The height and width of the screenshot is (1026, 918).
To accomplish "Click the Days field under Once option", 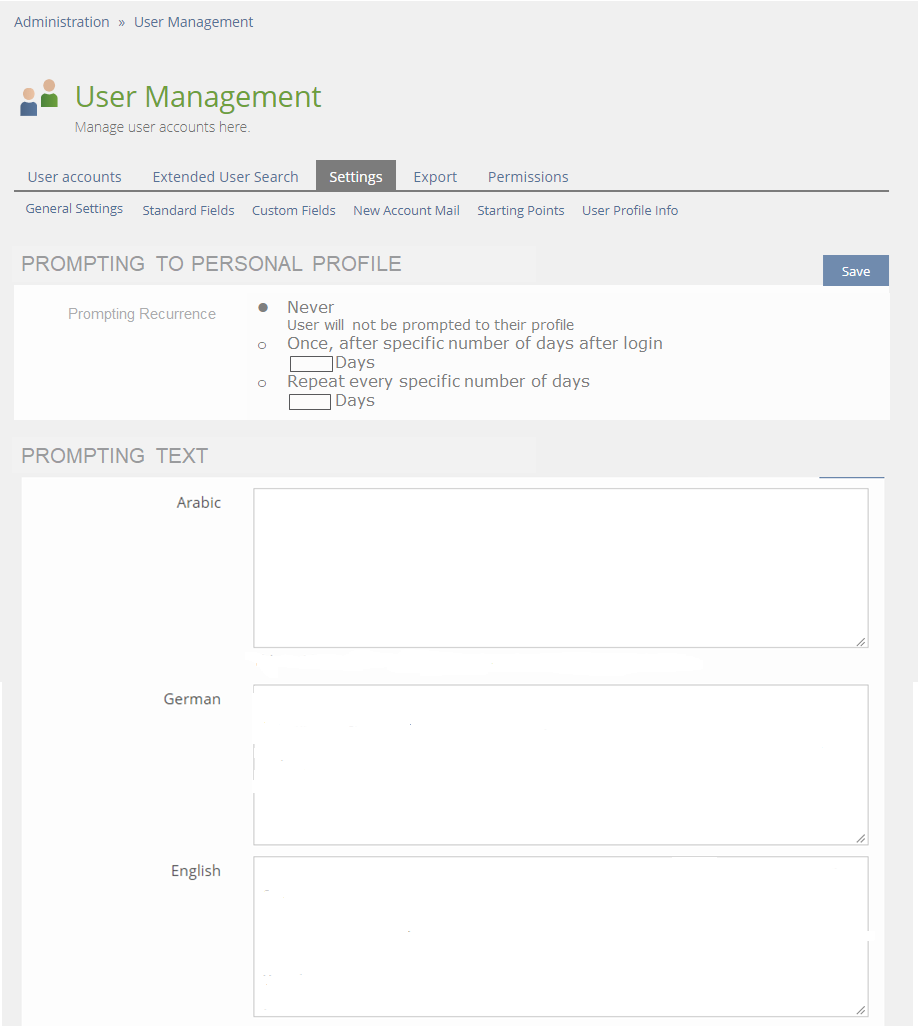I will [x=310, y=364].
